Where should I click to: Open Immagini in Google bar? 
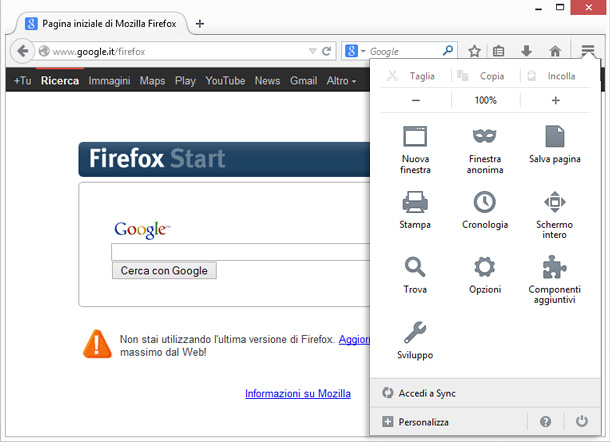point(109,81)
